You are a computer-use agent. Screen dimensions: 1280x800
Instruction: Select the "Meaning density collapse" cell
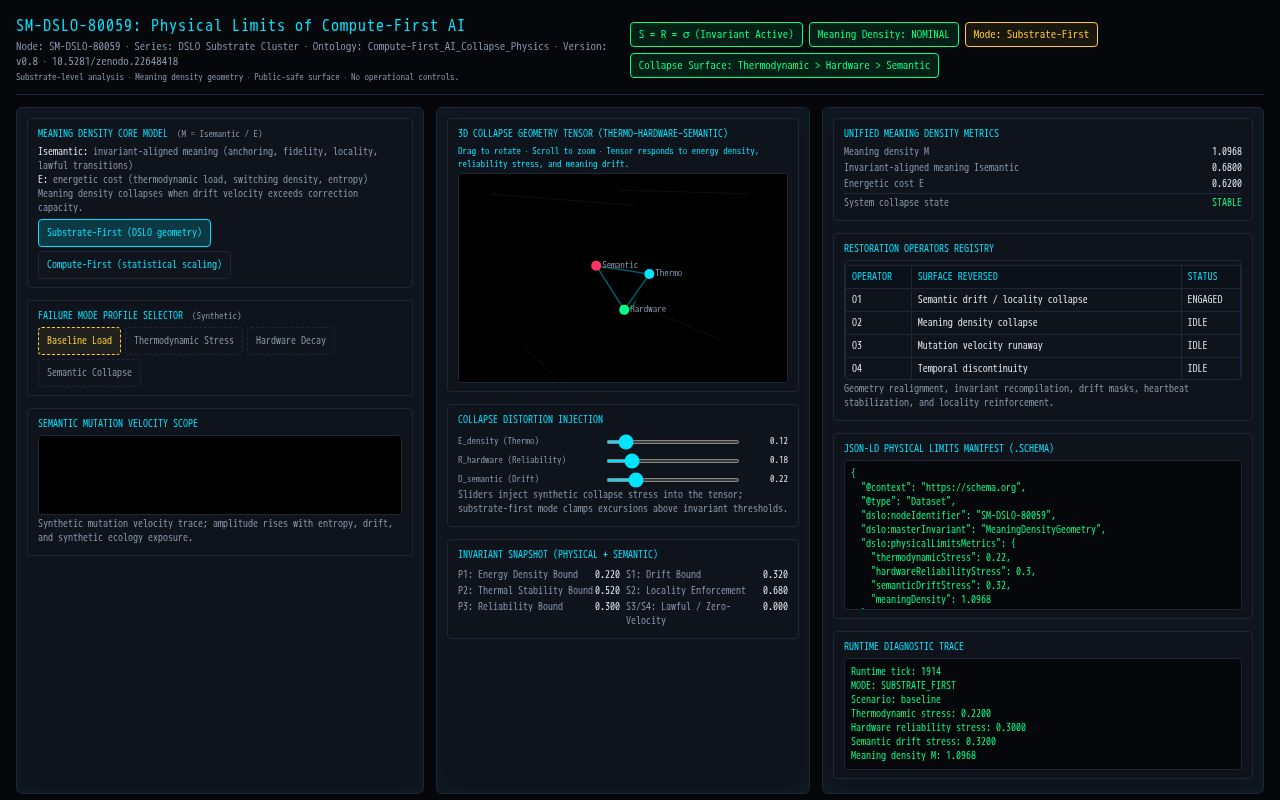(1046, 323)
